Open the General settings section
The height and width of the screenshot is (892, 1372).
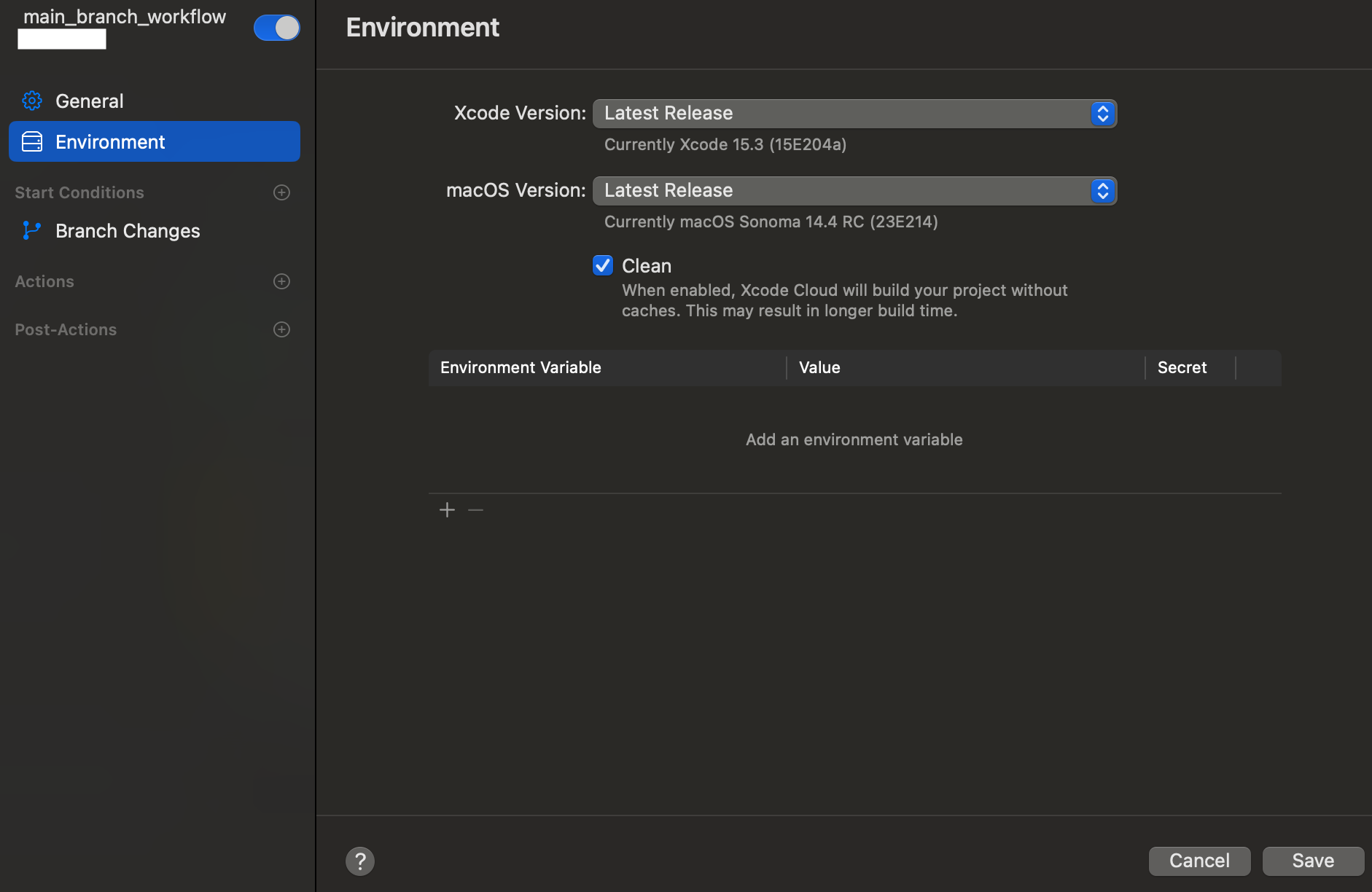(154, 101)
